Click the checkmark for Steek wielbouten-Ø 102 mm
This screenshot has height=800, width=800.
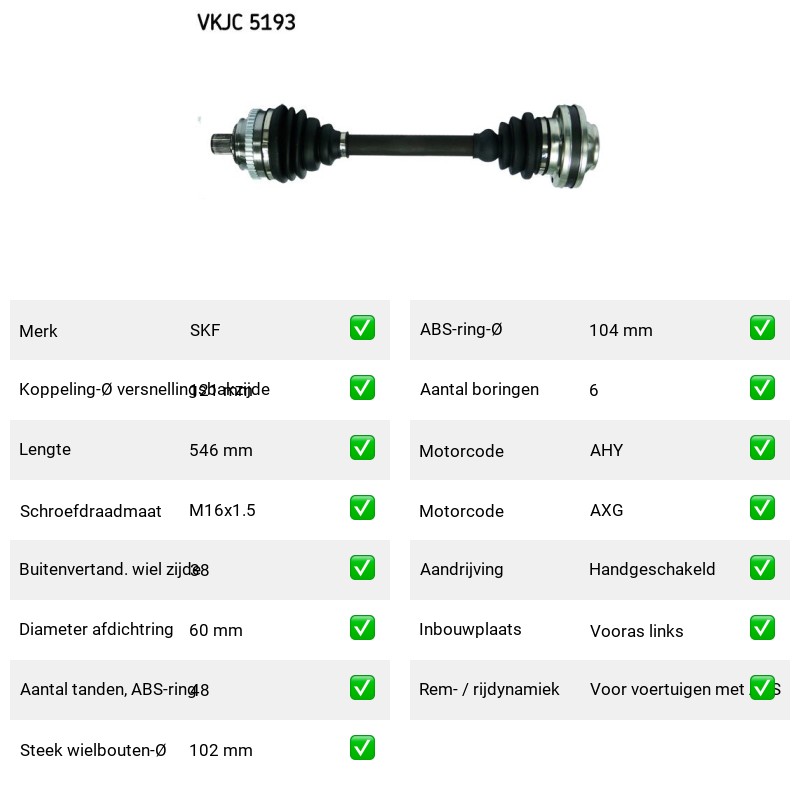click(362, 747)
